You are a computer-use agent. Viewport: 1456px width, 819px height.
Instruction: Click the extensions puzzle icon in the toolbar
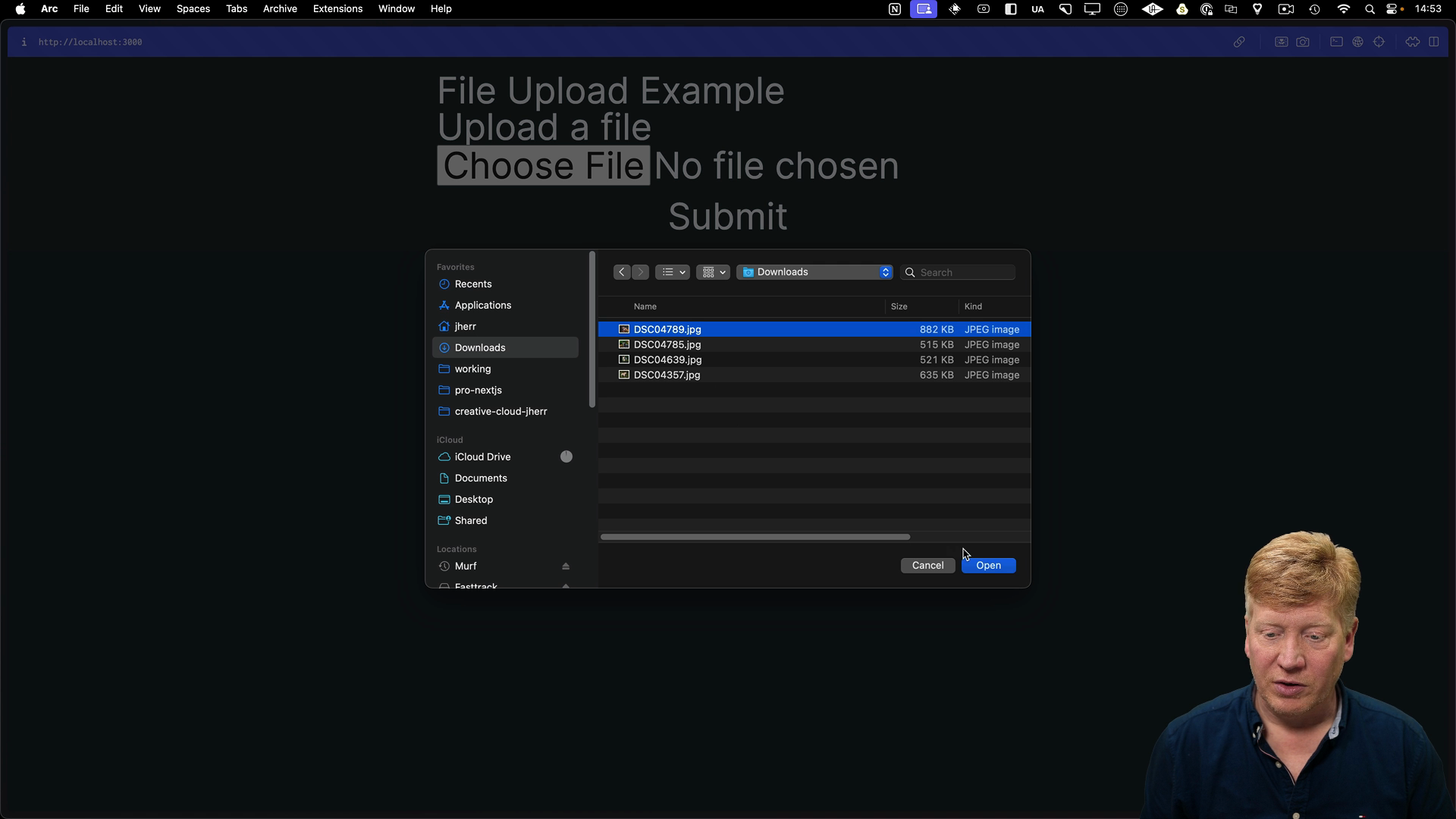point(1412,42)
